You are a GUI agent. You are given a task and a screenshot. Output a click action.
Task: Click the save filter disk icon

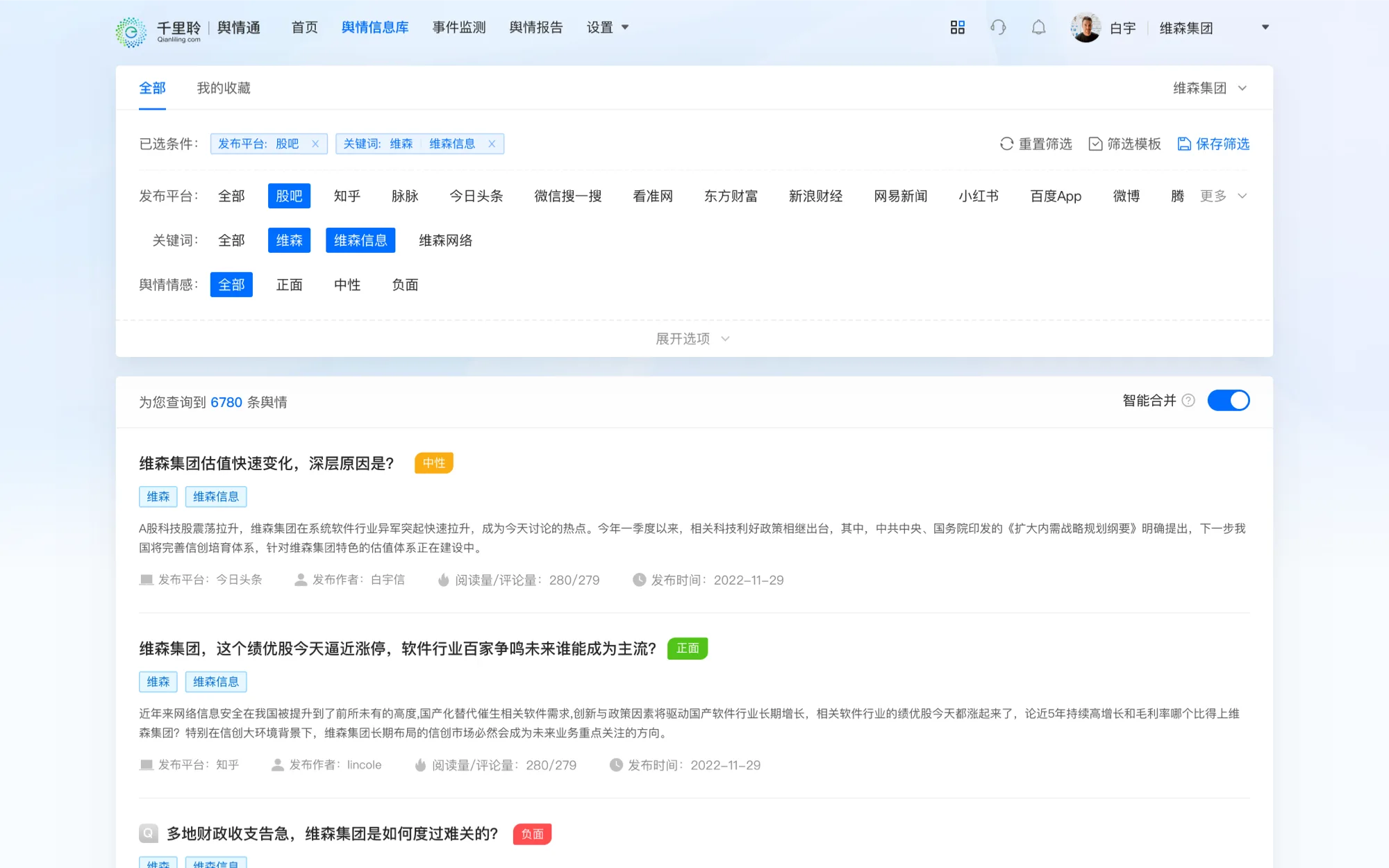coord(1184,144)
